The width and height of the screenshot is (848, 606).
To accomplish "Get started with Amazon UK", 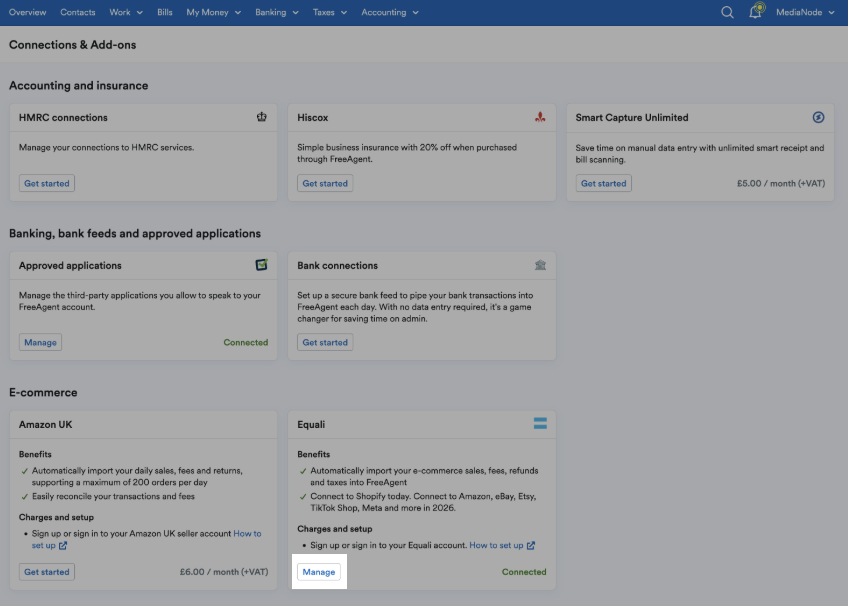I will pyautogui.click(x=47, y=572).
